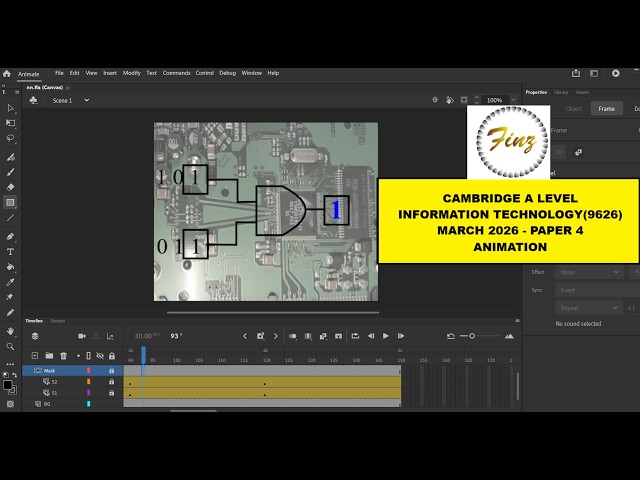Select the Fluid Brush tool

click(x=10, y=157)
